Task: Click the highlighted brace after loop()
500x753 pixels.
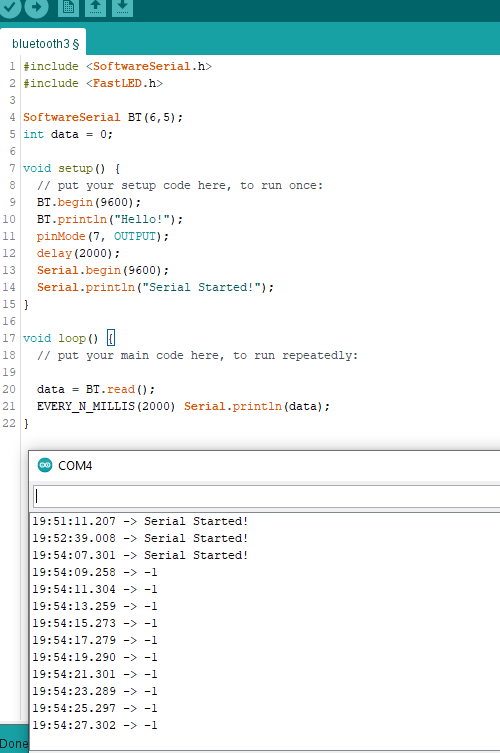Action: [111, 338]
